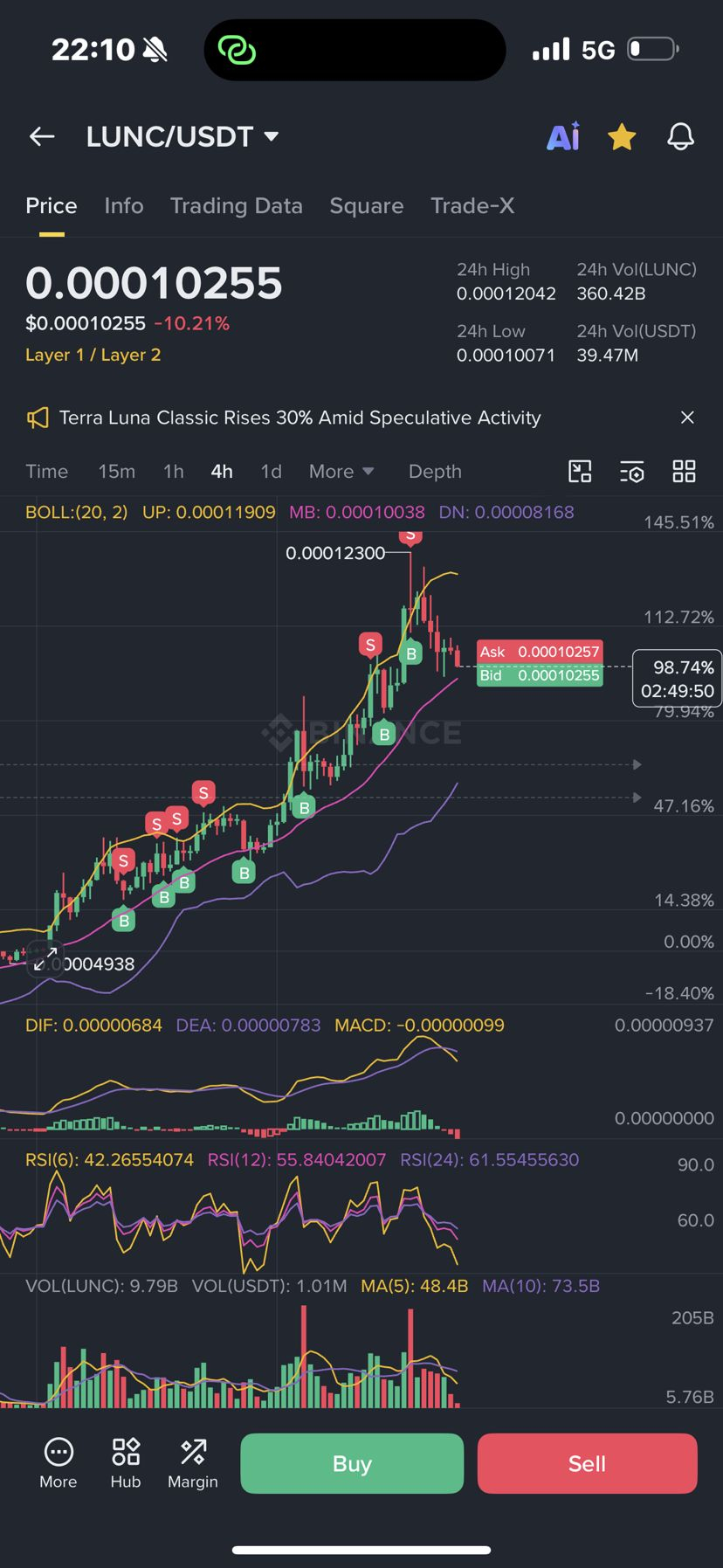Expand the More intervals dropdown
This screenshot has height=1568, width=723.
341,472
